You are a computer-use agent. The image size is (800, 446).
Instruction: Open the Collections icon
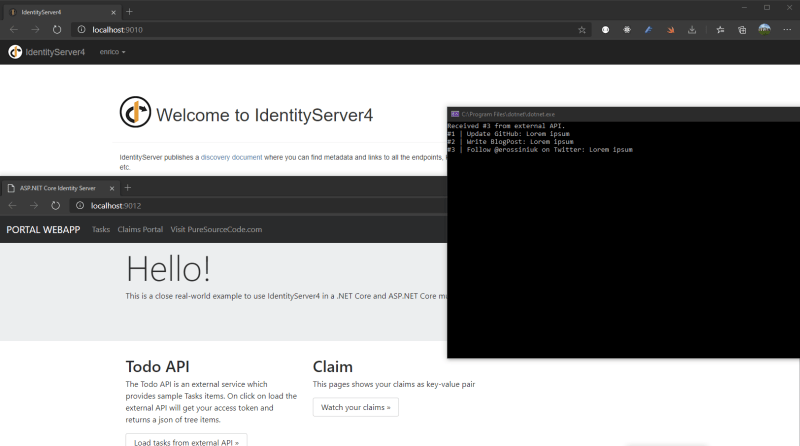pos(742,30)
